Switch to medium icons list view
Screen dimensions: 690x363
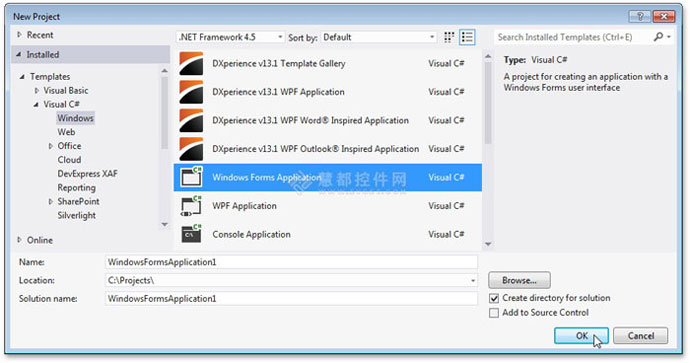(x=467, y=37)
